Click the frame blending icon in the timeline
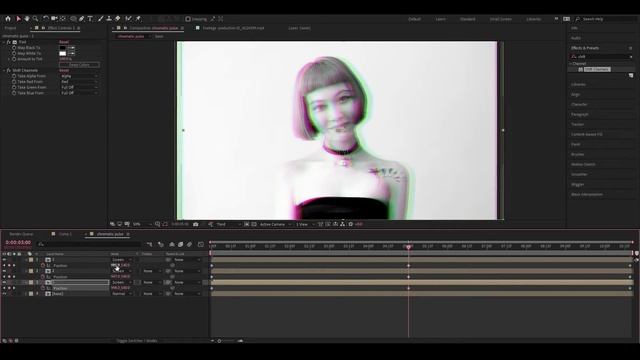 180,244
